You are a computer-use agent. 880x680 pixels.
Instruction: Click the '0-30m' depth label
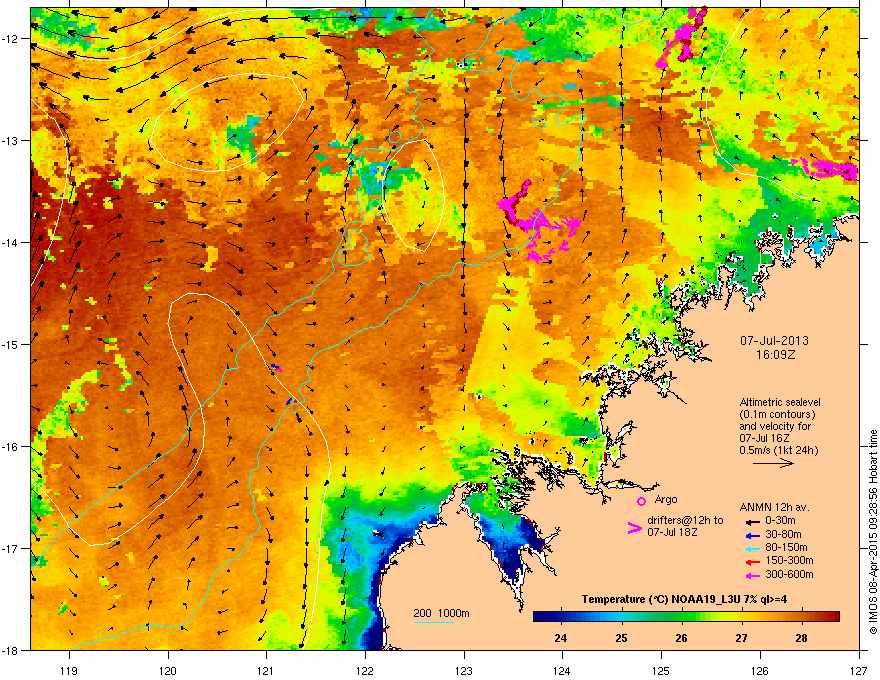pos(780,521)
